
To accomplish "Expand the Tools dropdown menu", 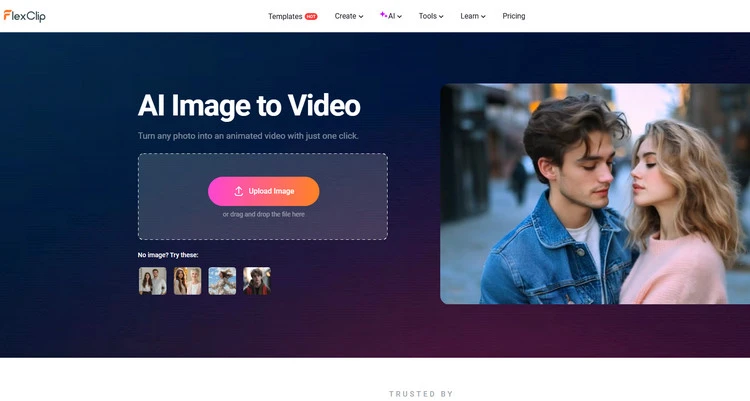I will click(431, 16).
